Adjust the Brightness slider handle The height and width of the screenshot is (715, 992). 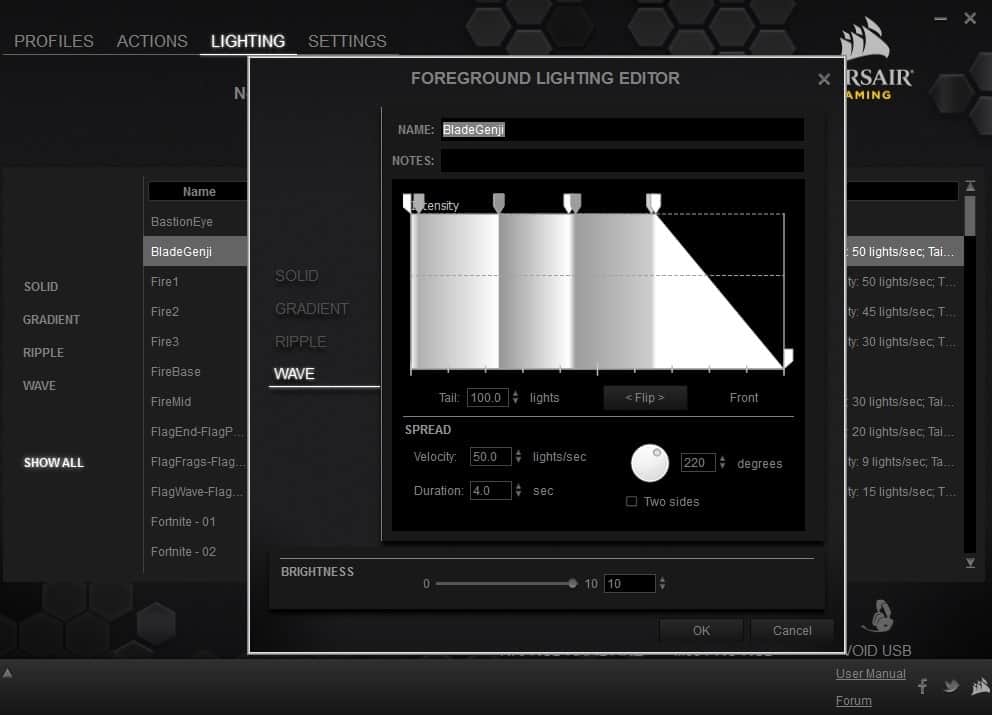pos(573,583)
